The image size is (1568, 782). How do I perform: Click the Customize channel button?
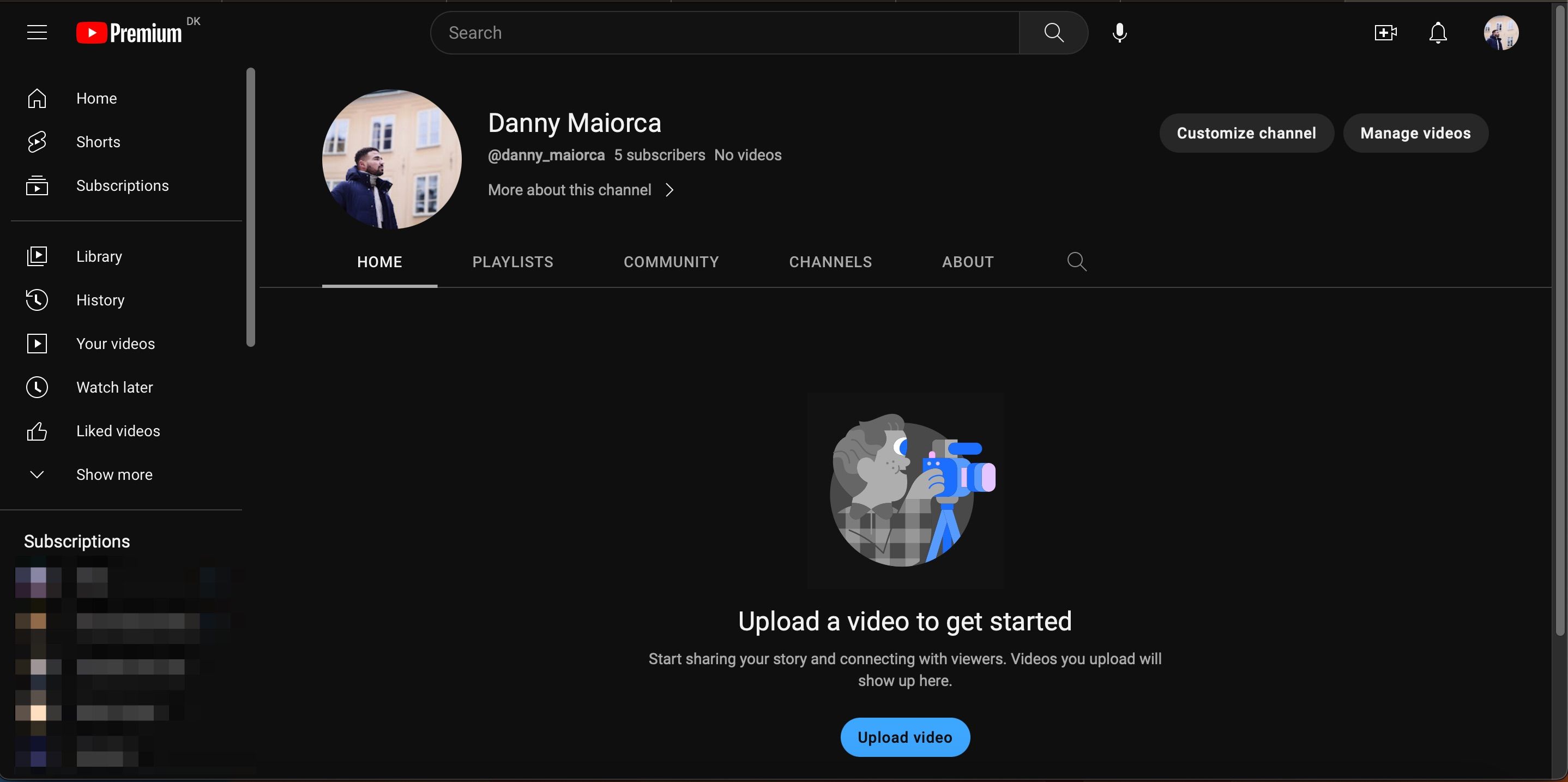point(1246,133)
